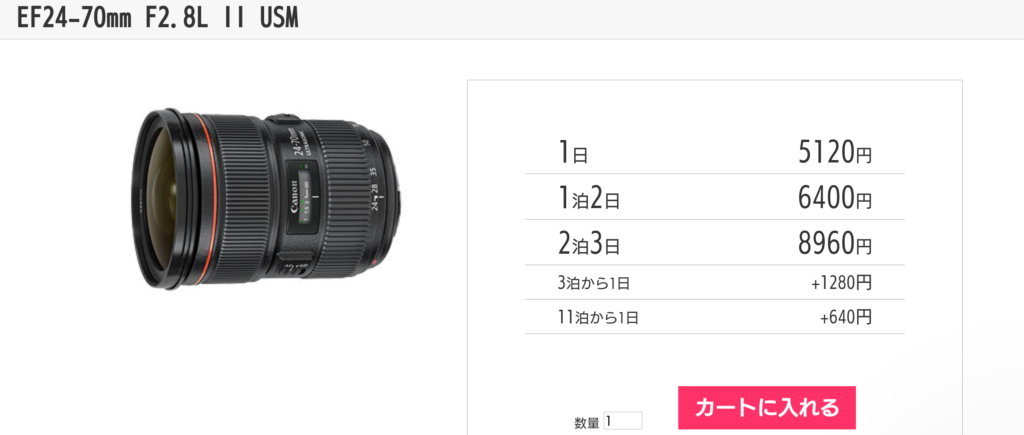Click the カートに入れる add-to-cart button

(x=767, y=408)
